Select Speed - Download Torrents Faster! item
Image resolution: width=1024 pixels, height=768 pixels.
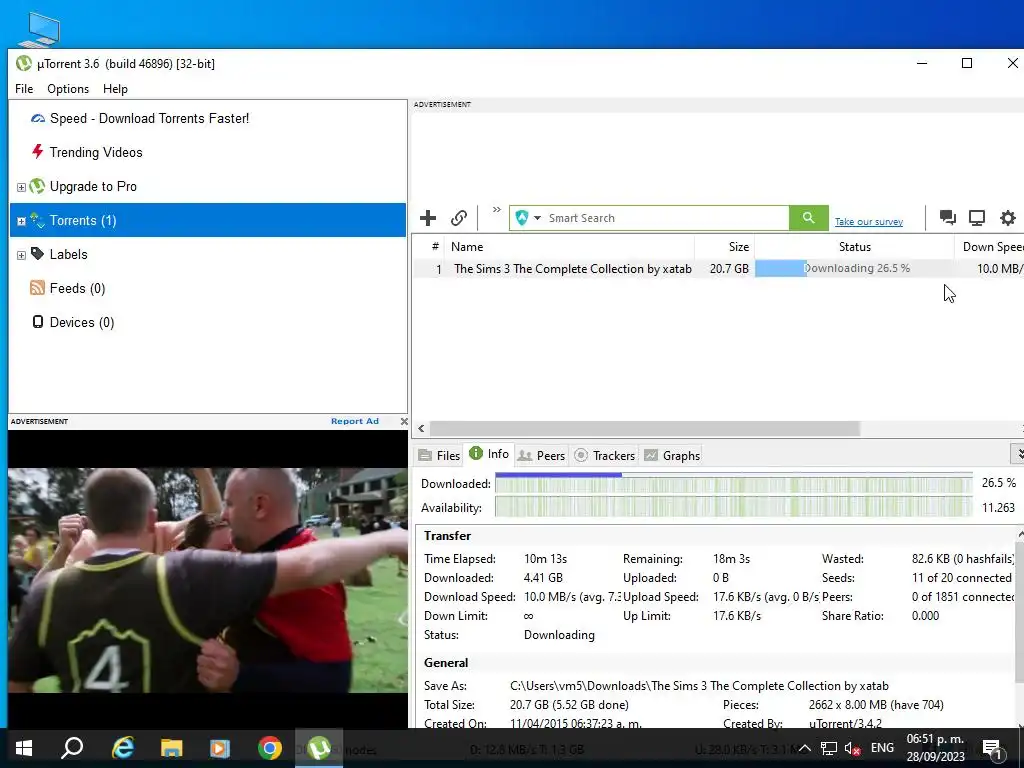click(150, 118)
